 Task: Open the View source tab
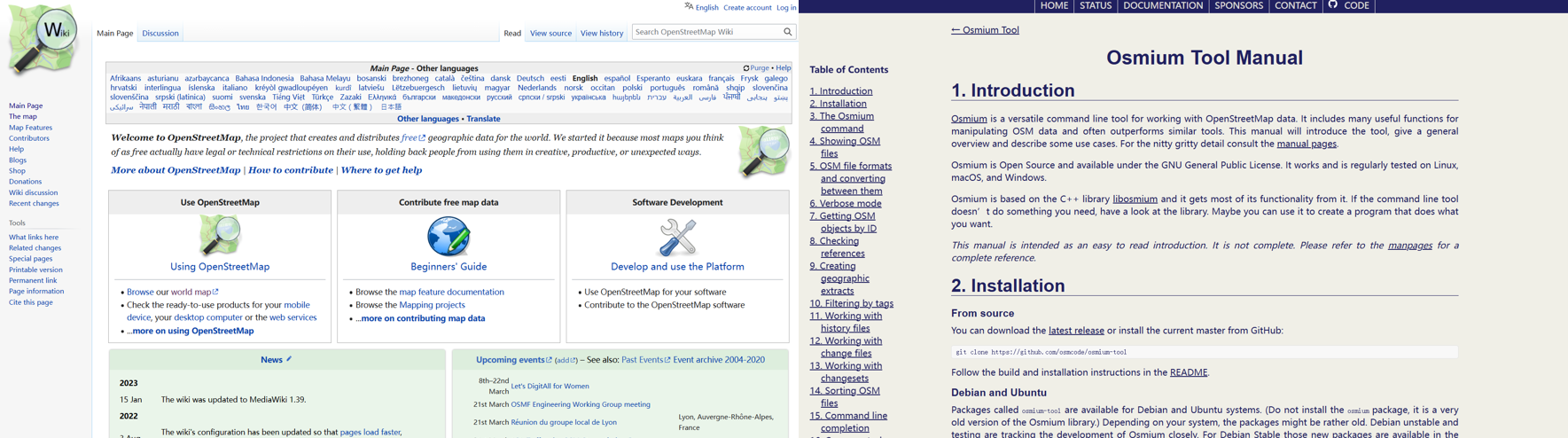pos(550,34)
